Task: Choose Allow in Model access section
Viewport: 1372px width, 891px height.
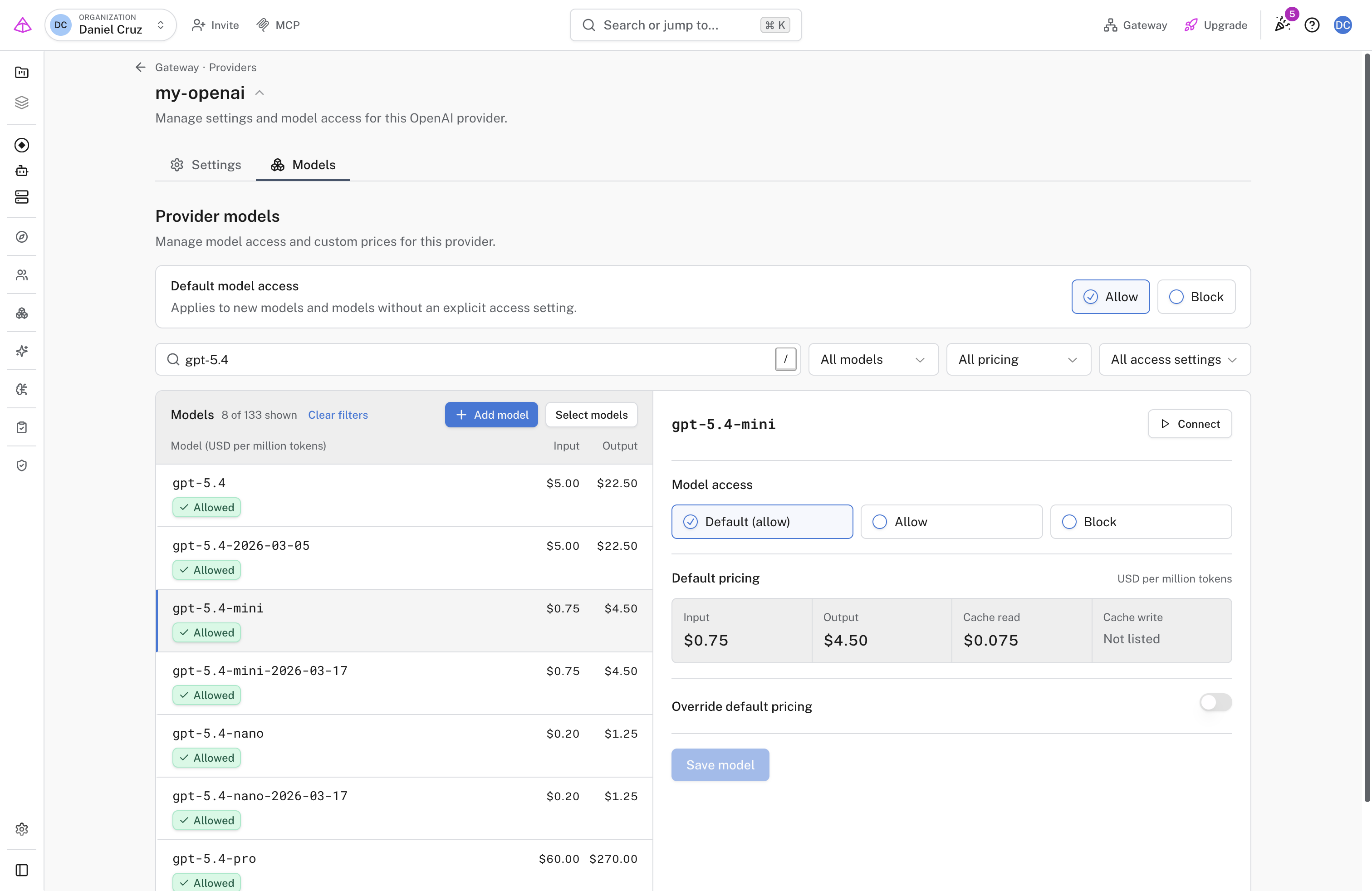Action: coord(951,522)
